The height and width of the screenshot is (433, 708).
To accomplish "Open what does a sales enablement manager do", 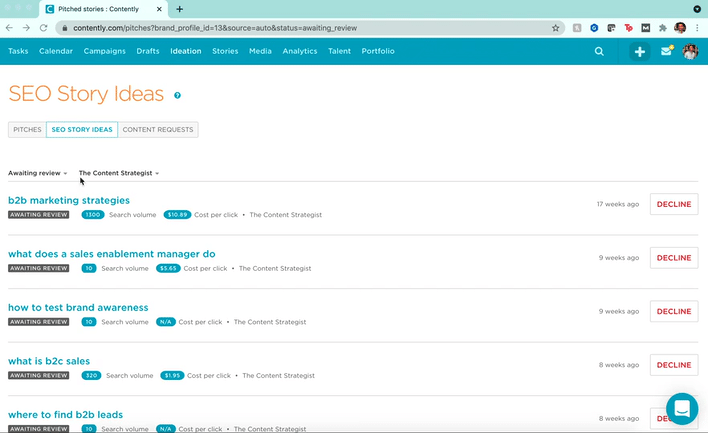I will (x=111, y=254).
